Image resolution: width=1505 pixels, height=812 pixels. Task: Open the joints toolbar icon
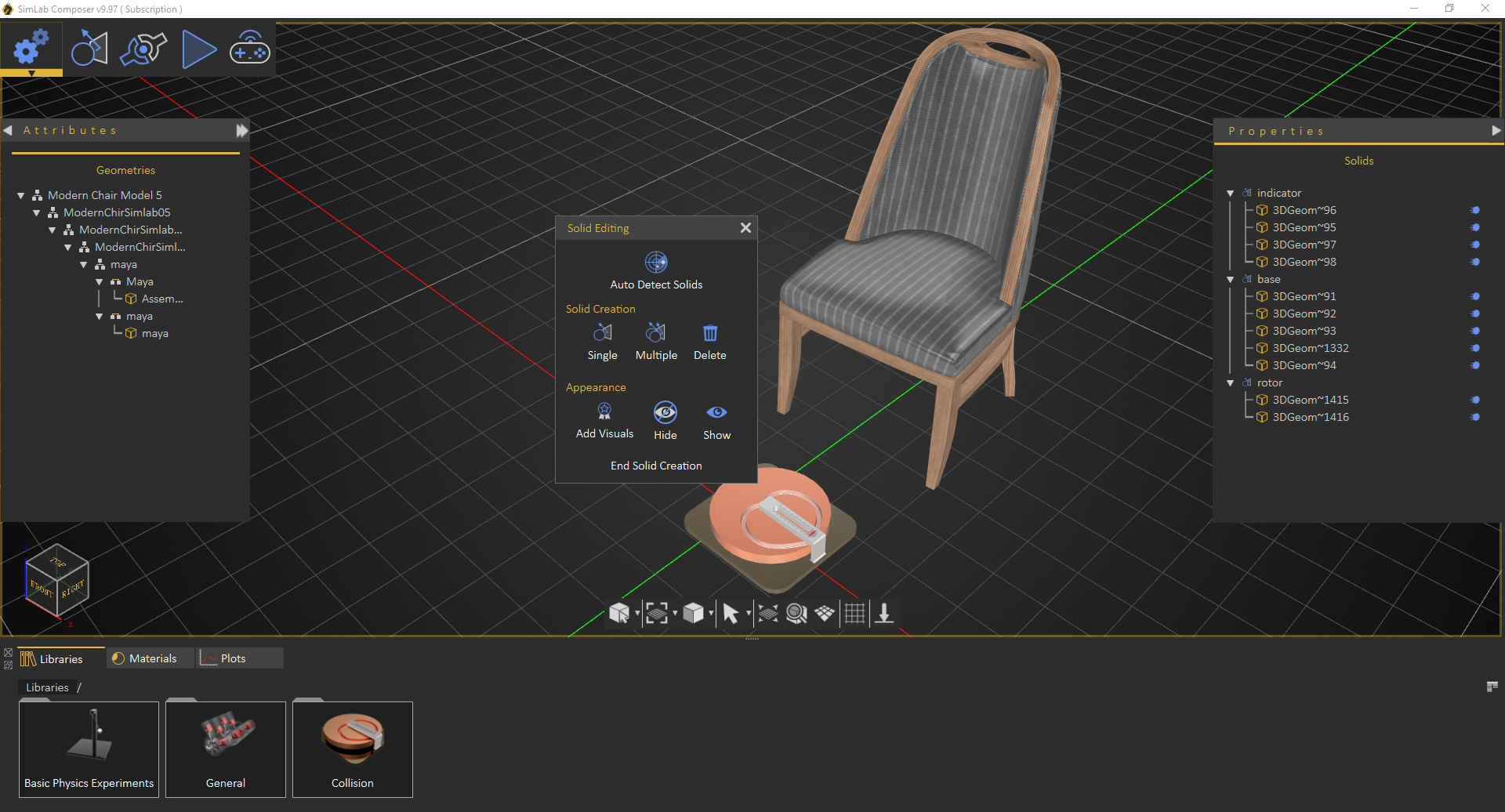coord(143,49)
